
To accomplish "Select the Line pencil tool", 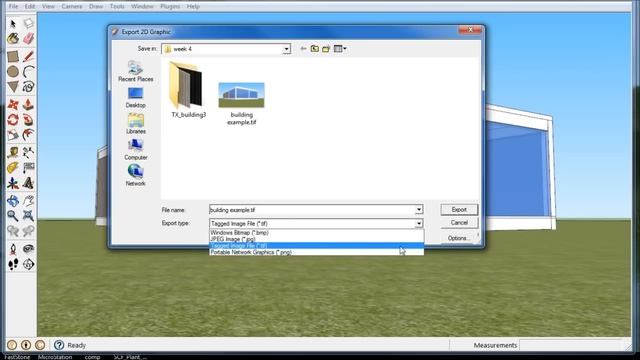I will (x=28, y=56).
